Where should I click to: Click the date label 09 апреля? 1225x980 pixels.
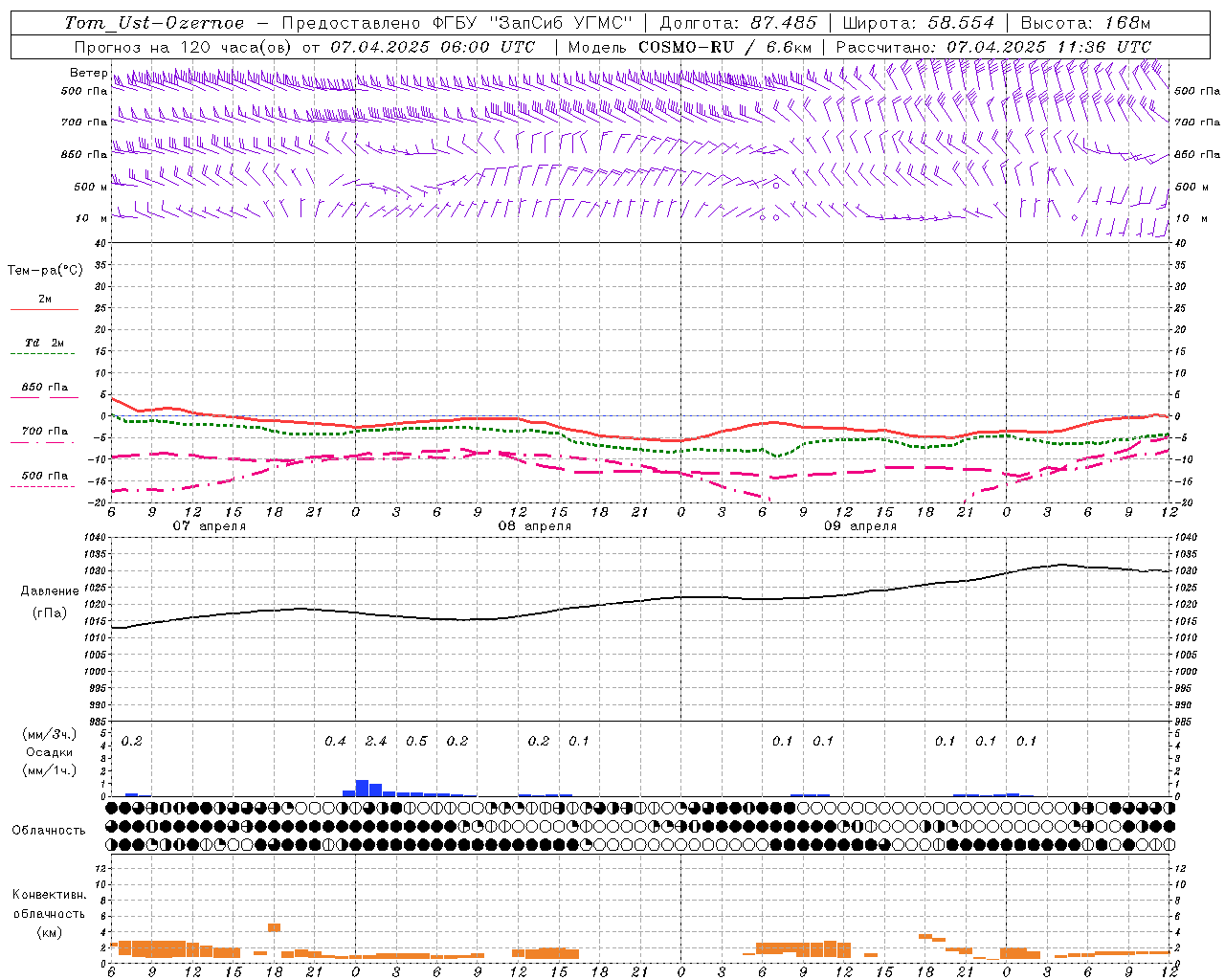tap(859, 526)
